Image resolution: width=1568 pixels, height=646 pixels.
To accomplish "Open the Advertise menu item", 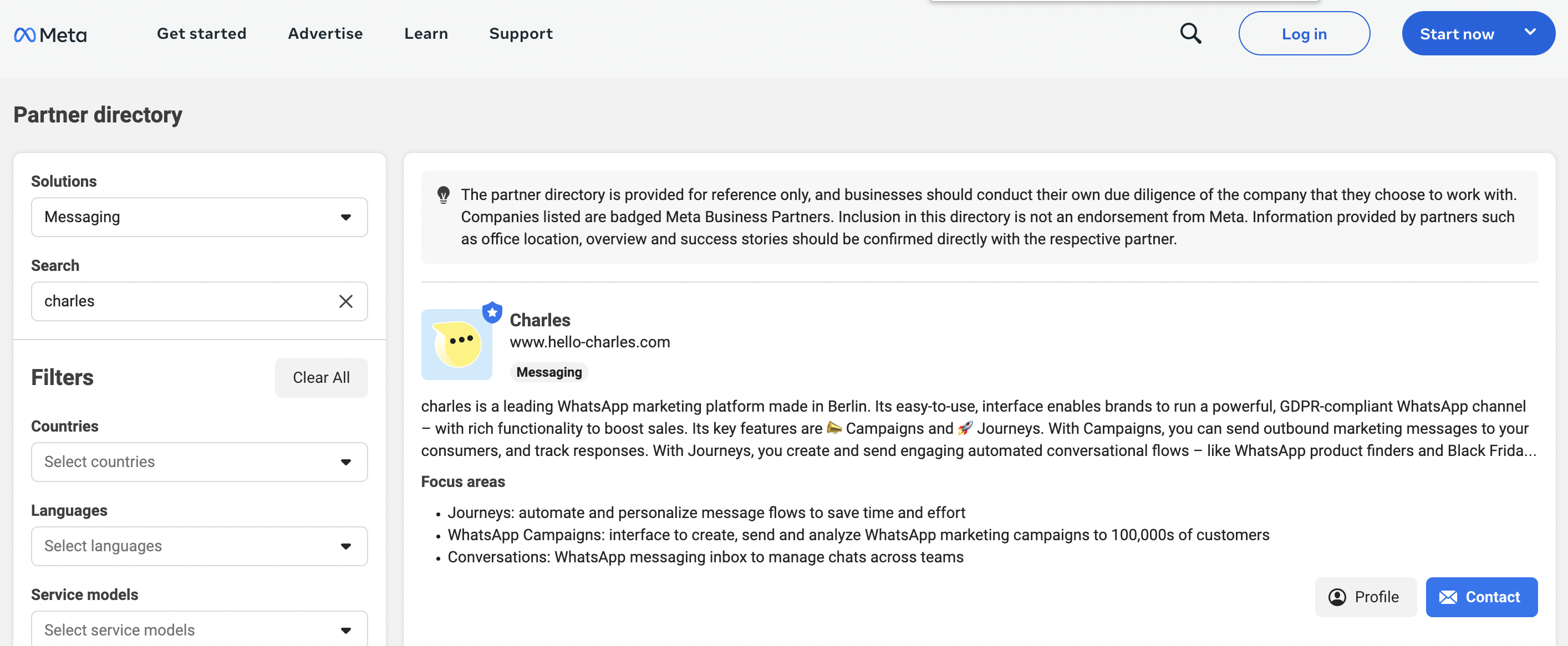I will (x=325, y=33).
